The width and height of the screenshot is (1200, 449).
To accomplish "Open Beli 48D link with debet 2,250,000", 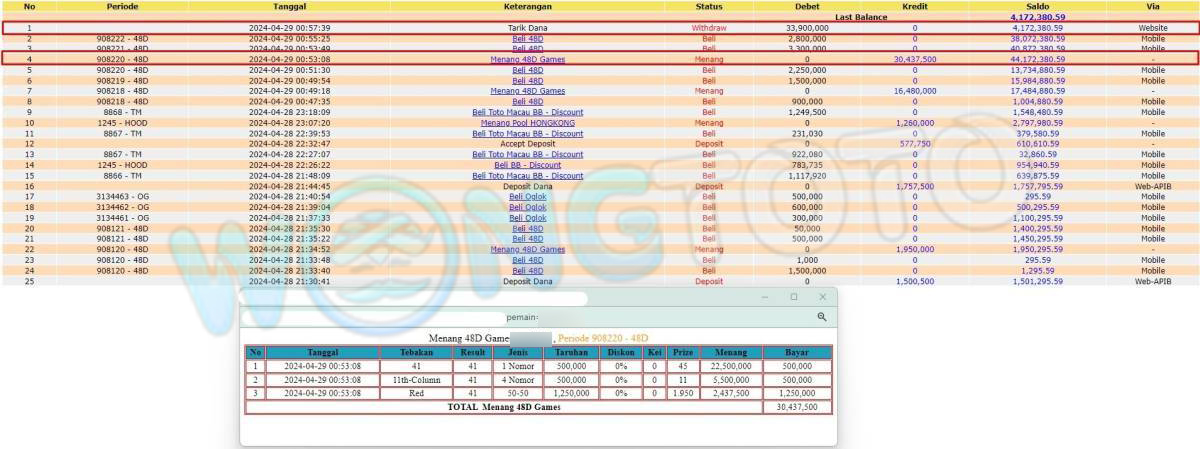I will coord(527,70).
